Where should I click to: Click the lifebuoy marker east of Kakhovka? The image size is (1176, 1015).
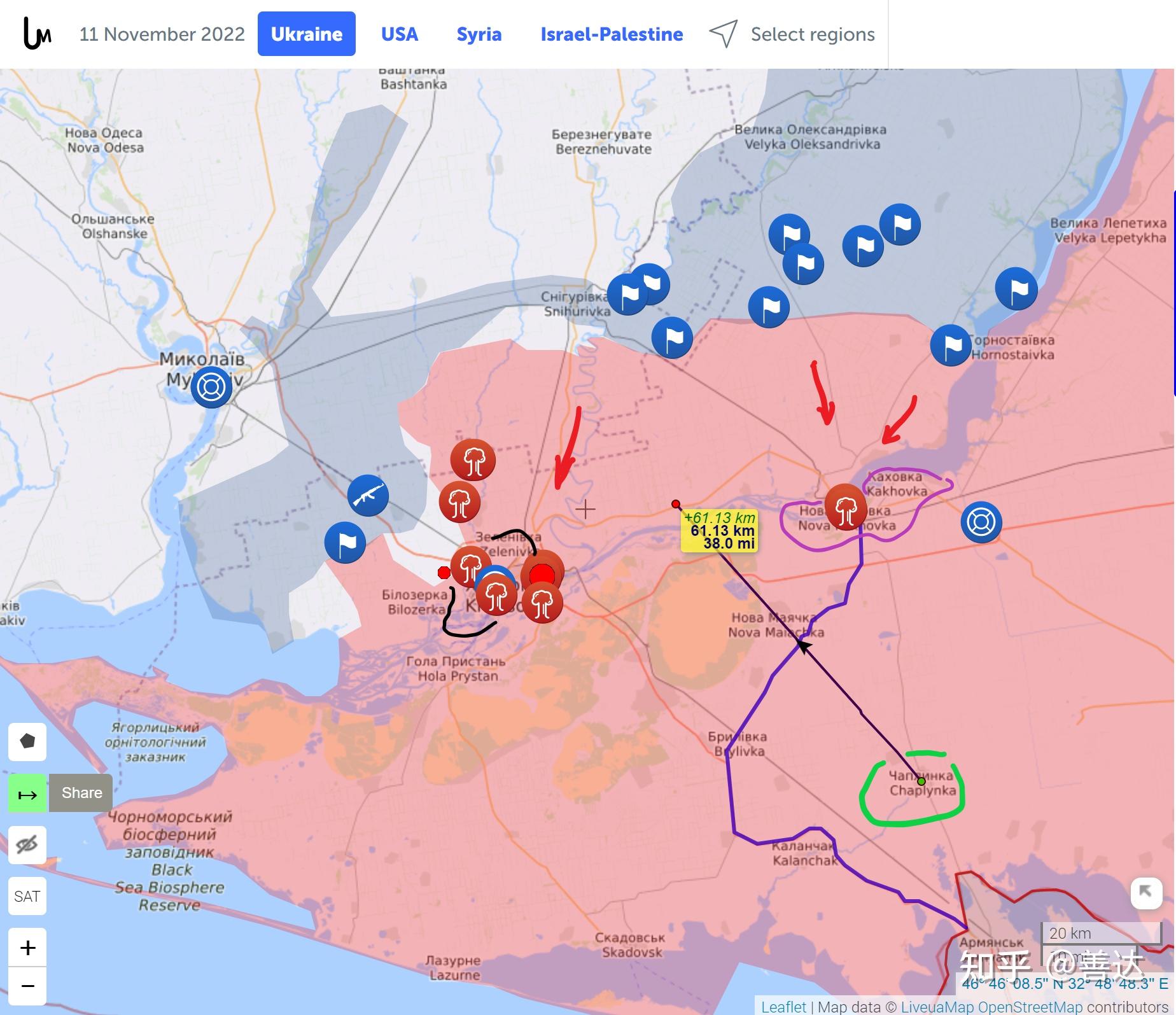(x=981, y=522)
